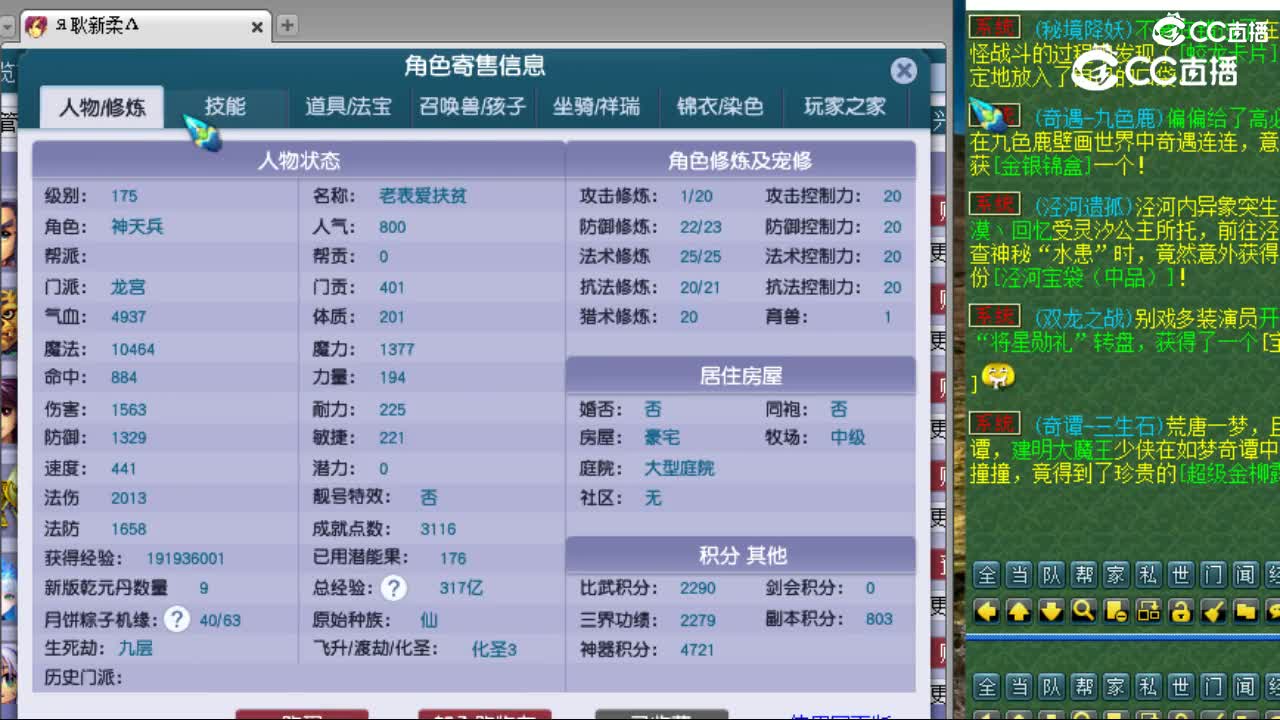
Task: Select 世 channel in upper chat panel
Action: (x=1180, y=575)
